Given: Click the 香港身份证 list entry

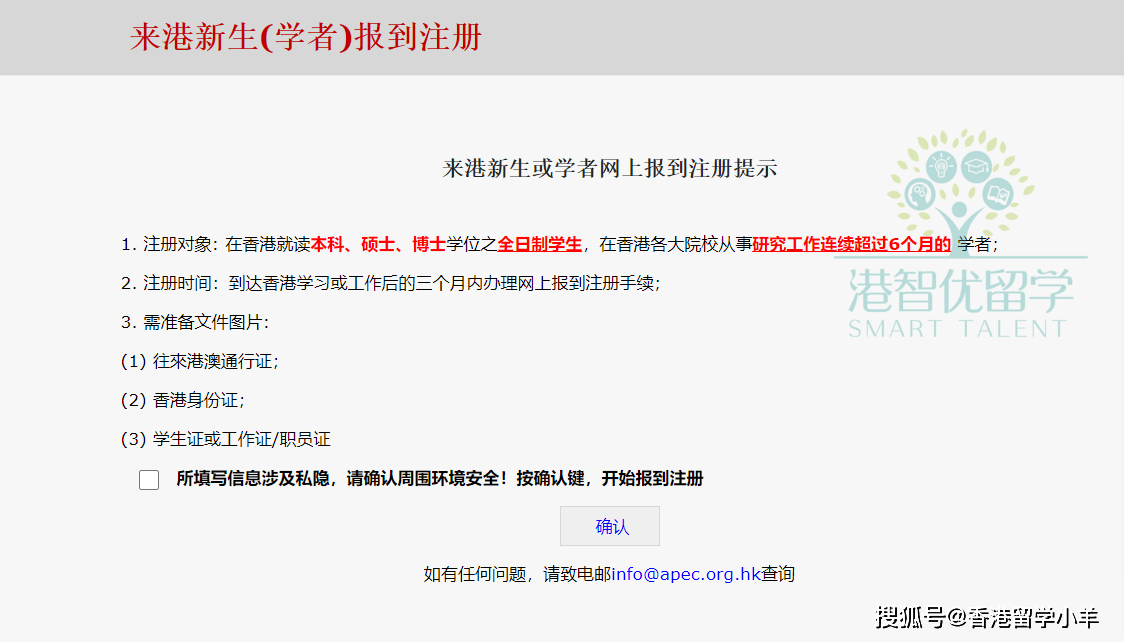Looking at the screenshot, I should [185, 400].
